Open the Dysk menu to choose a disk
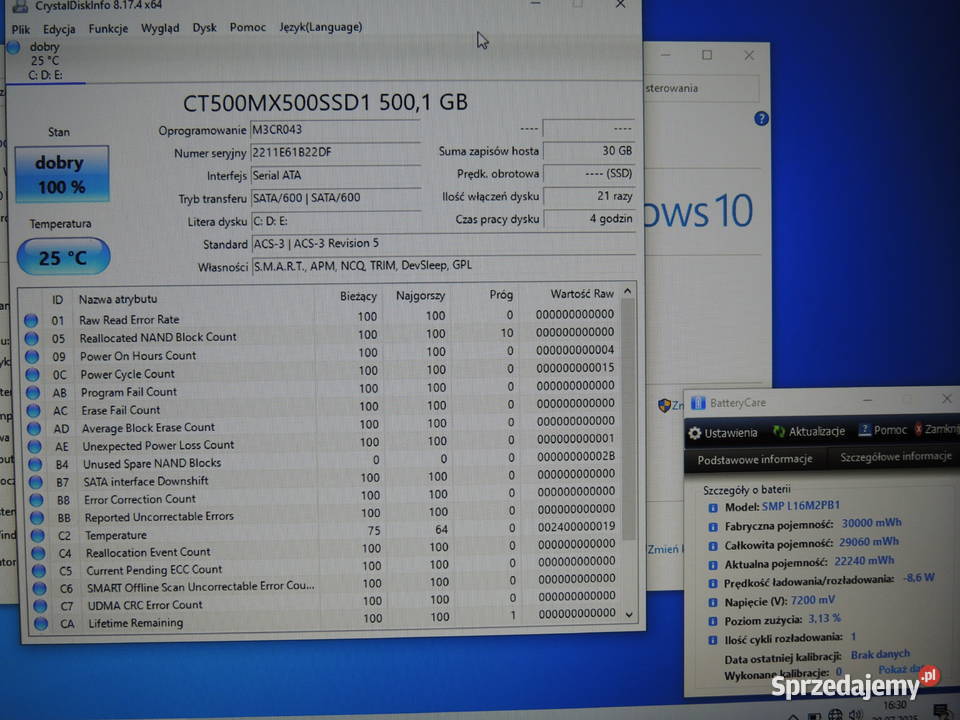 (204, 28)
